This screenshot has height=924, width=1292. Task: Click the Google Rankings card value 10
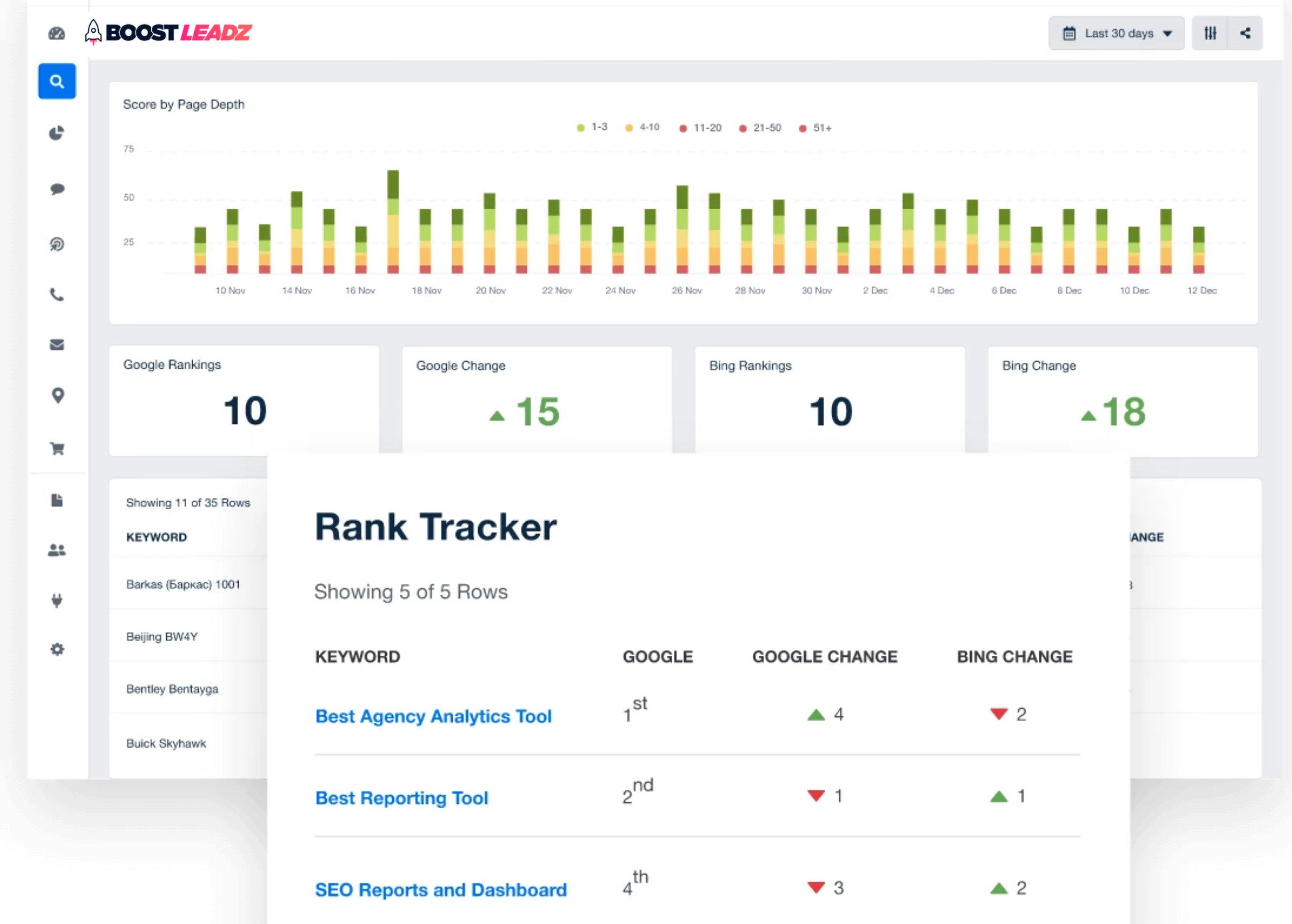click(245, 411)
